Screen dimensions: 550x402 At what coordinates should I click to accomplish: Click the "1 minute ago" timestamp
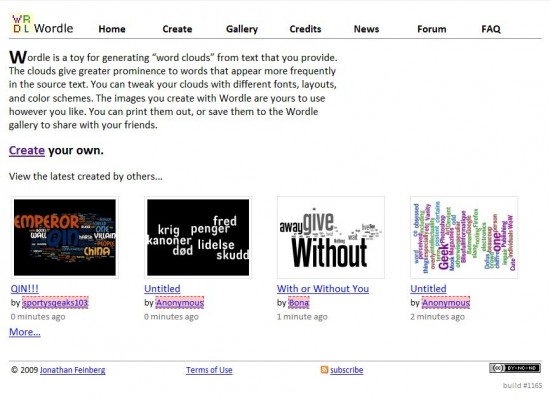302,317
